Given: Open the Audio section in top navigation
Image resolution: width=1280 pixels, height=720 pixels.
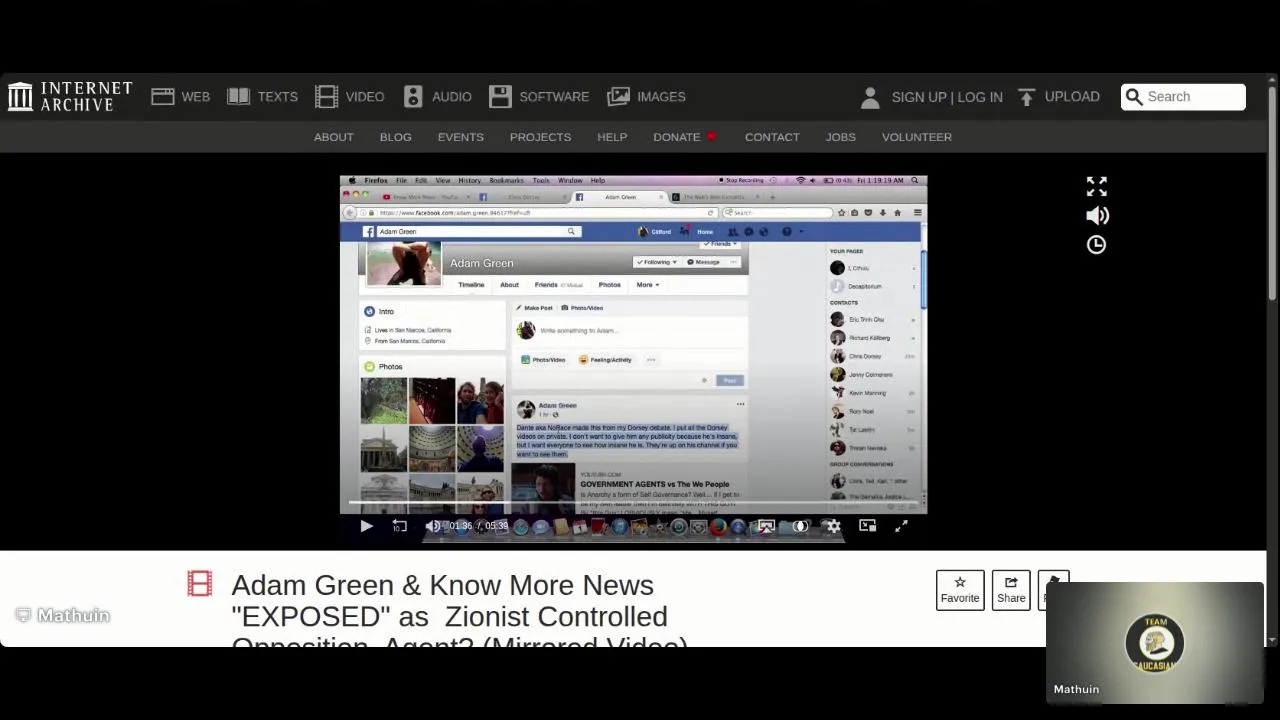Looking at the screenshot, I should [x=438, y=97].
